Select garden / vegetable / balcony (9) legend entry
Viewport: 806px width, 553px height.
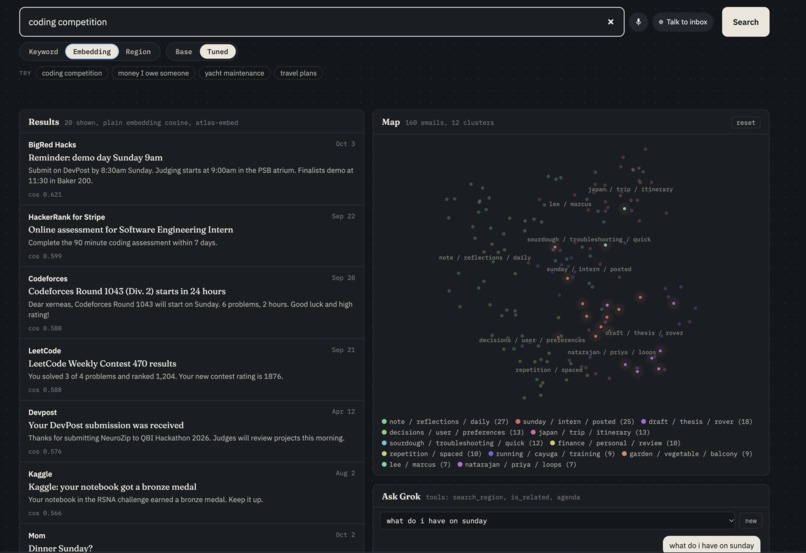(687, 454)
